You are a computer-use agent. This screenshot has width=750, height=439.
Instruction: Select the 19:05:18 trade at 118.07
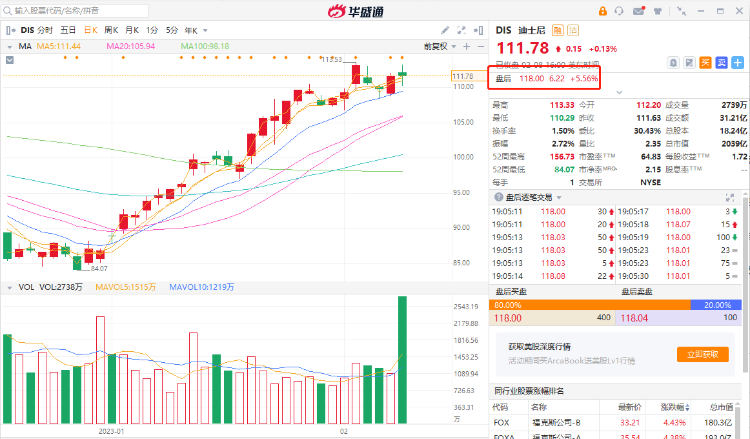(x=677, y=224)
